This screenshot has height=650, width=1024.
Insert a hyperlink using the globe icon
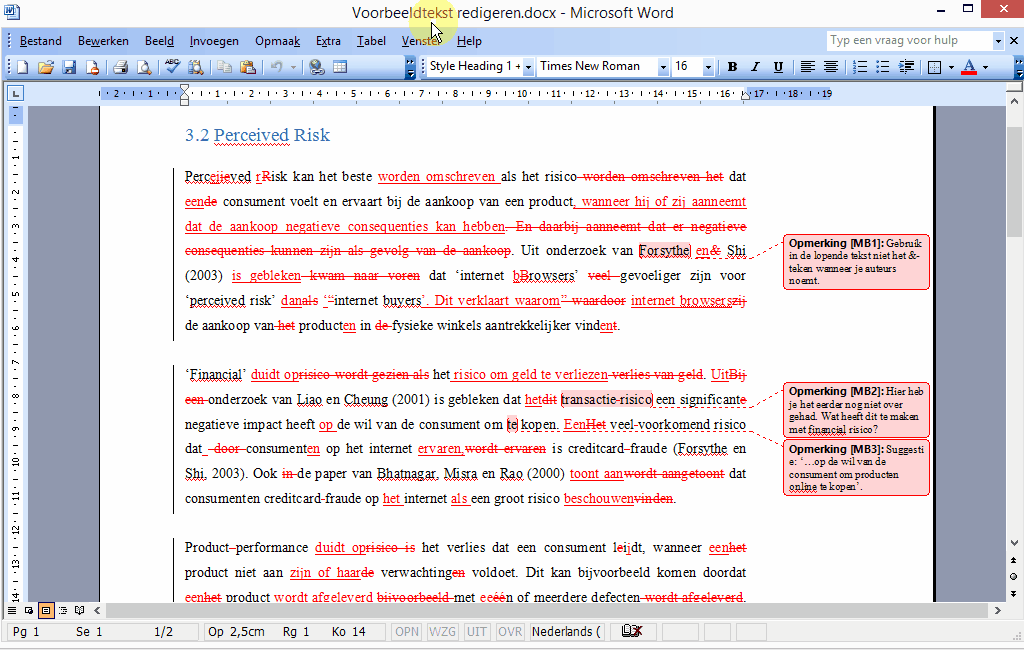(x=317, y=67)
